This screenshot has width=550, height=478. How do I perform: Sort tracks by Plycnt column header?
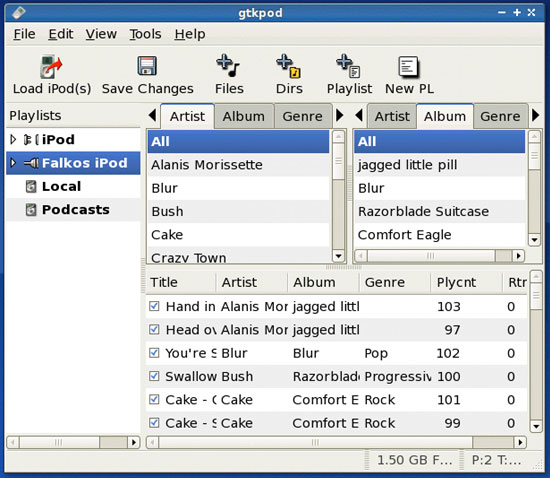[467, 282]
